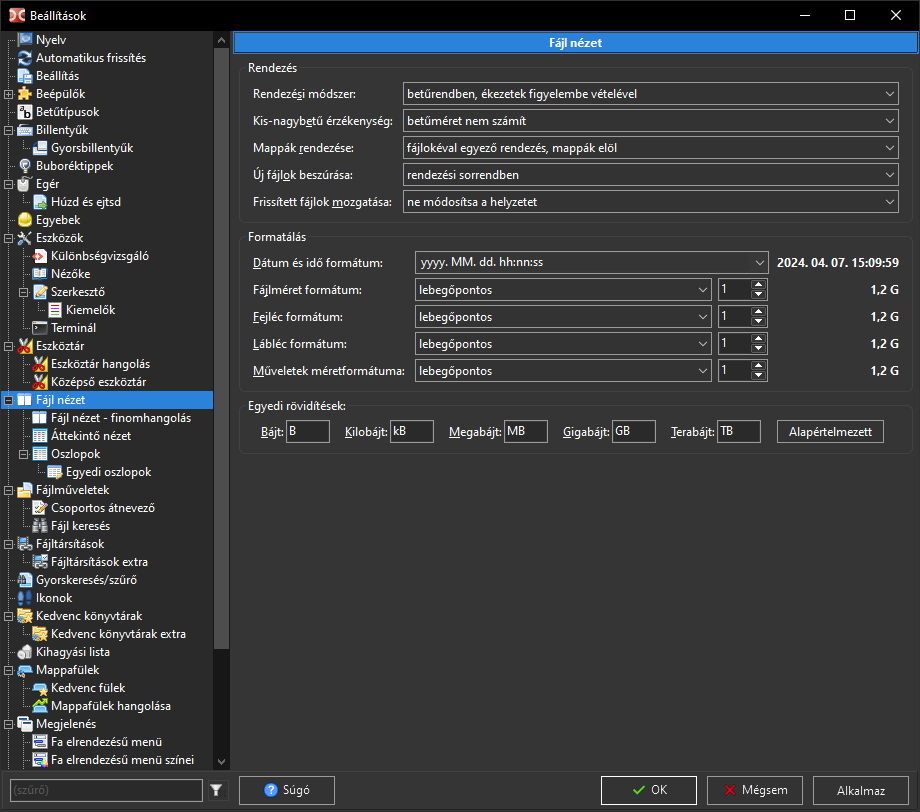Image resolution: width=920 pixels, height=812 pixels.
Task: Click the Egér mouse icon
Action: tap(25, 184)
